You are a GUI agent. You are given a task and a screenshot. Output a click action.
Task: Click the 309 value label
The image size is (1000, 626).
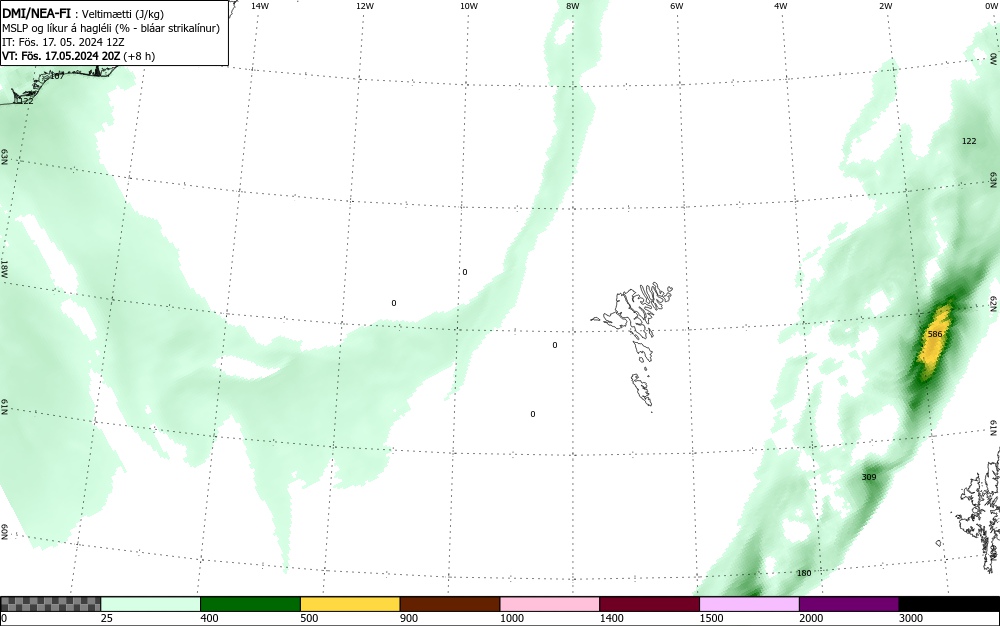[869, 477]
